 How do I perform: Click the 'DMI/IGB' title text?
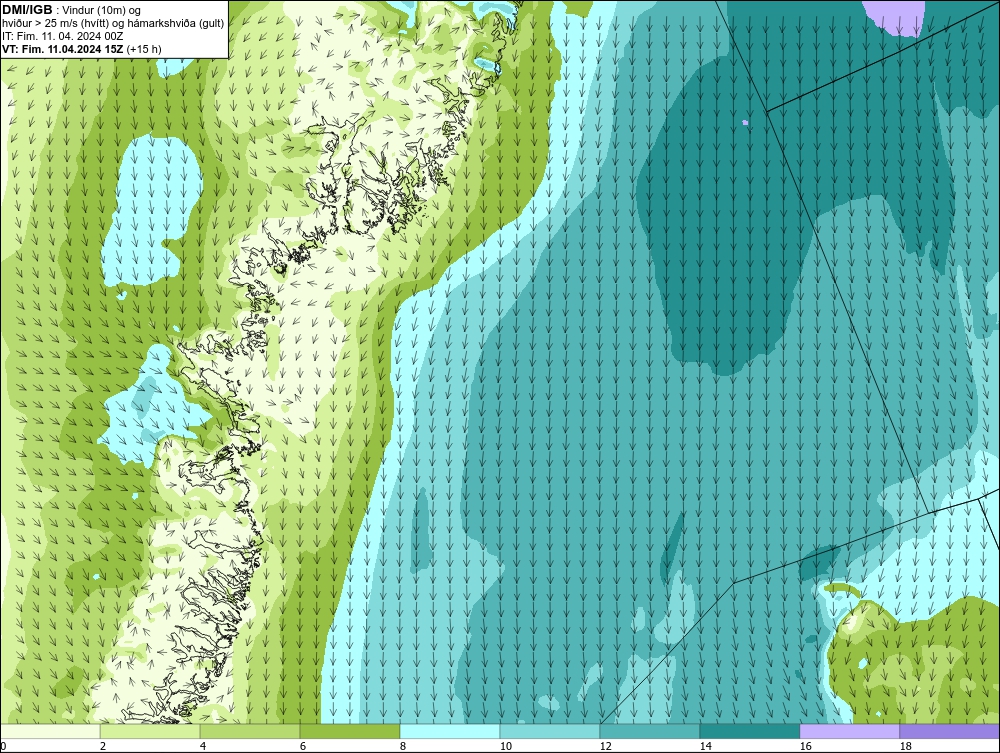[27, 10]
